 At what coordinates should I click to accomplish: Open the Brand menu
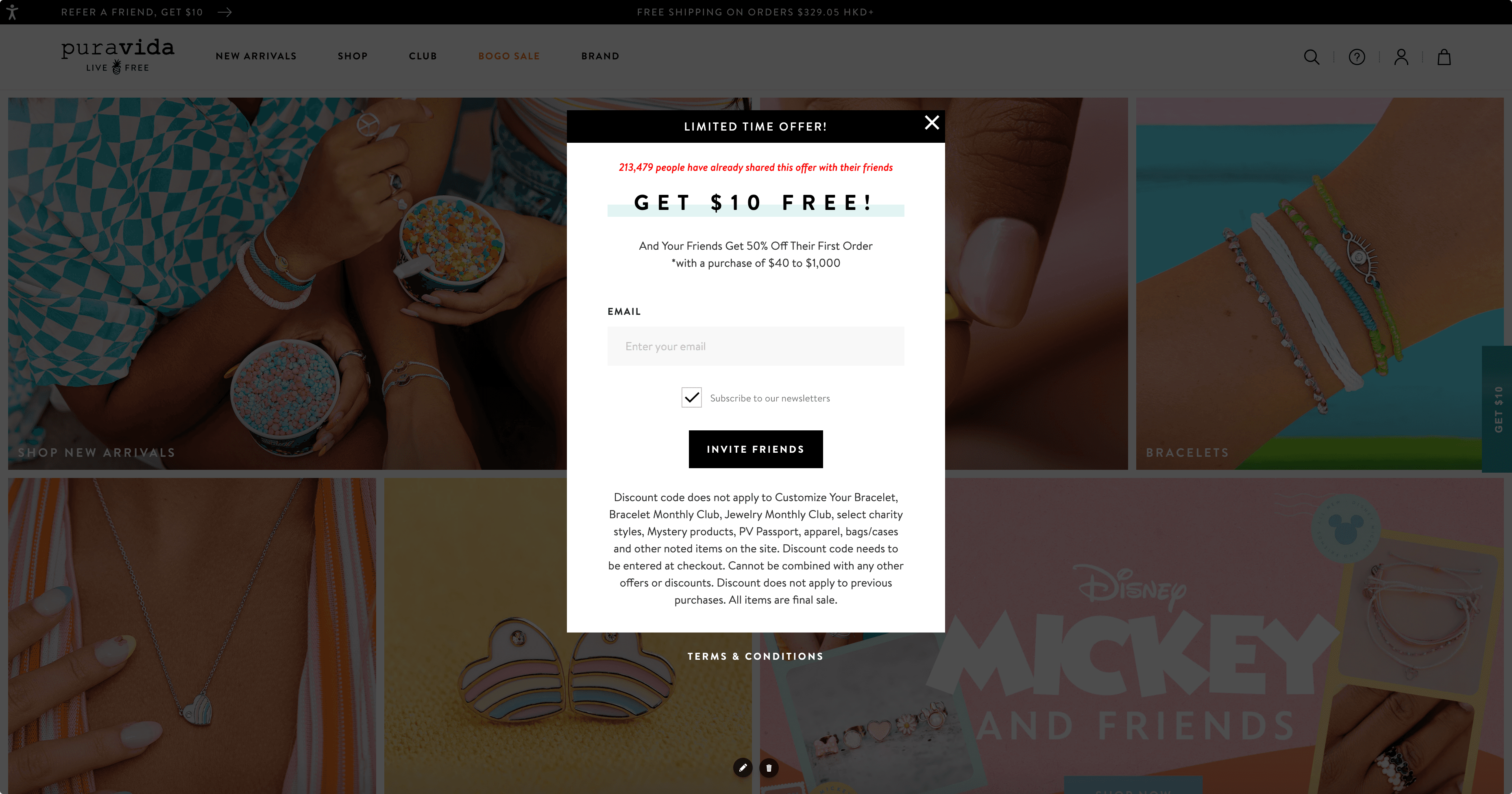[x=600, y=57]
